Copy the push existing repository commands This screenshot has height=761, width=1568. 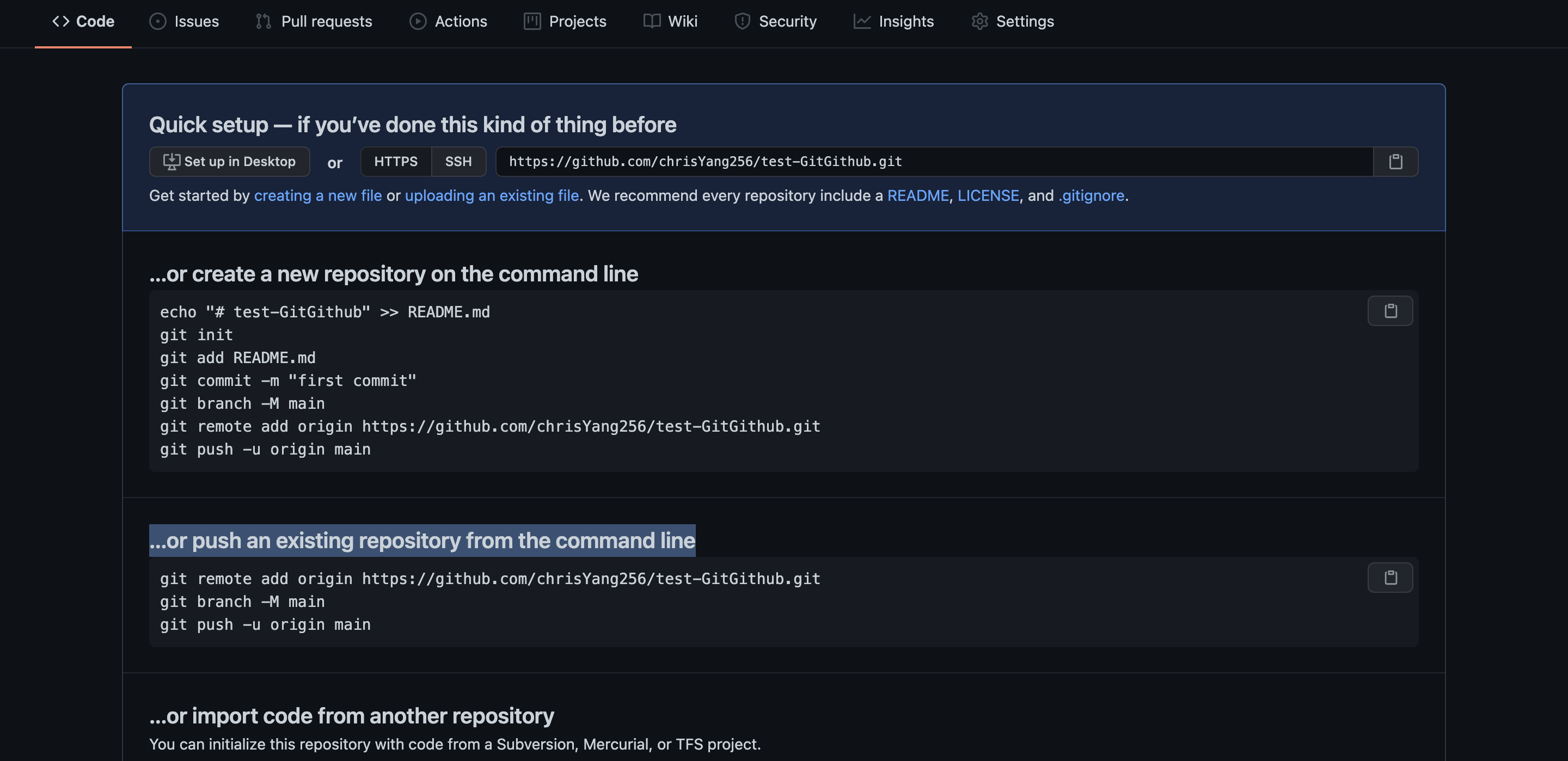tap(1389, 578)
